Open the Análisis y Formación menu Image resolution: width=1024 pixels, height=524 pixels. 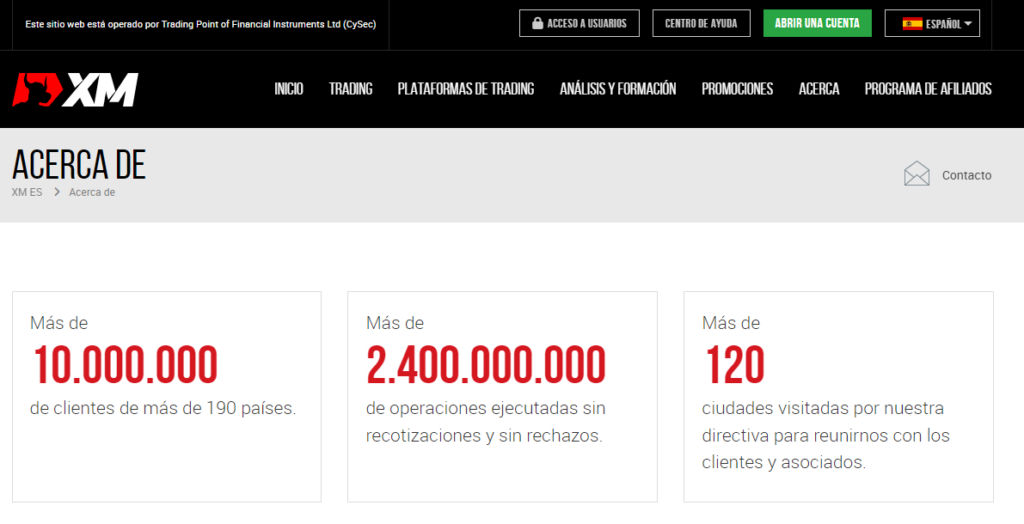coord(617,89)
